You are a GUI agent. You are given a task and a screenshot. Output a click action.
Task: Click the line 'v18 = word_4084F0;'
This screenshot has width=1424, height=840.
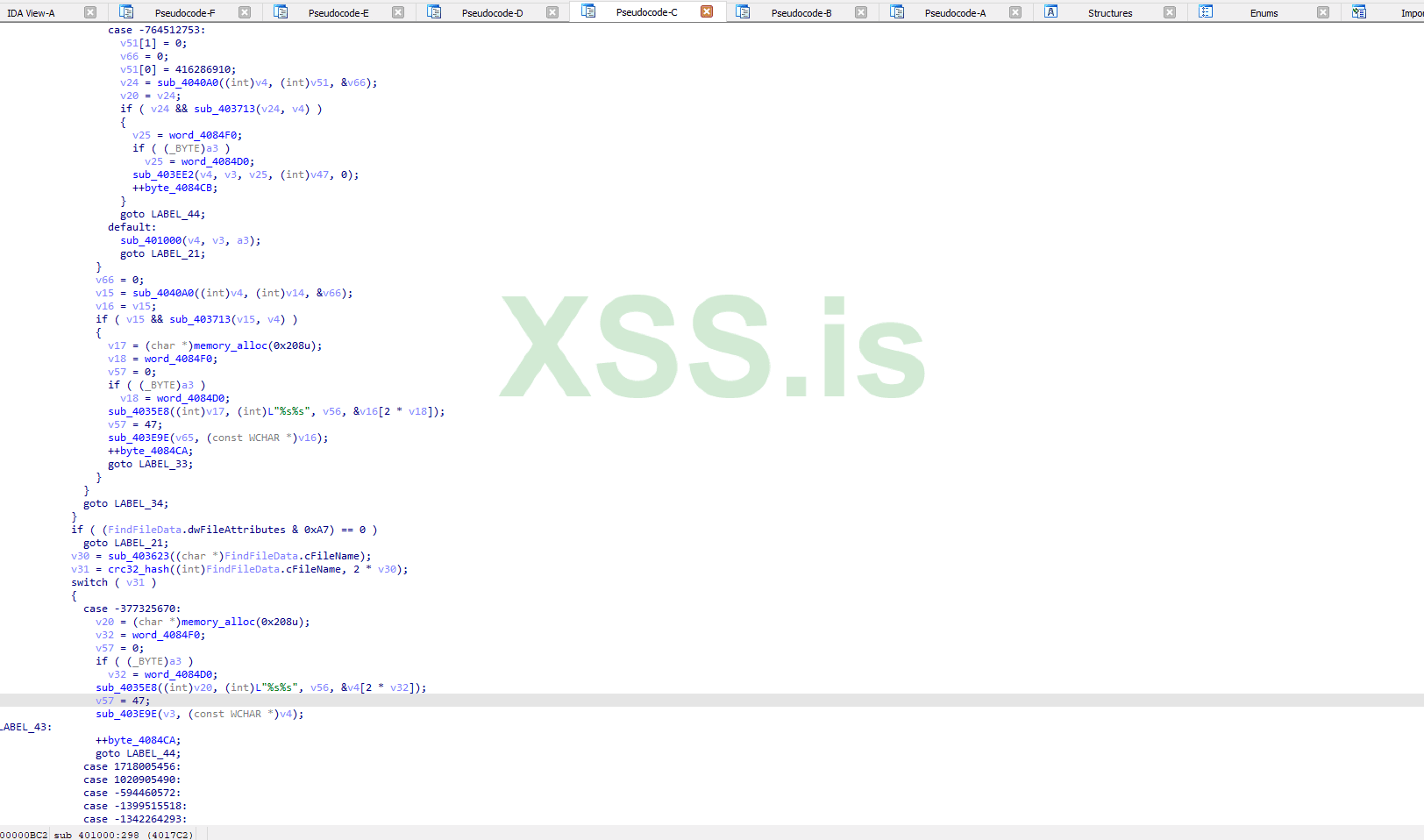click(x=163, y=359)
